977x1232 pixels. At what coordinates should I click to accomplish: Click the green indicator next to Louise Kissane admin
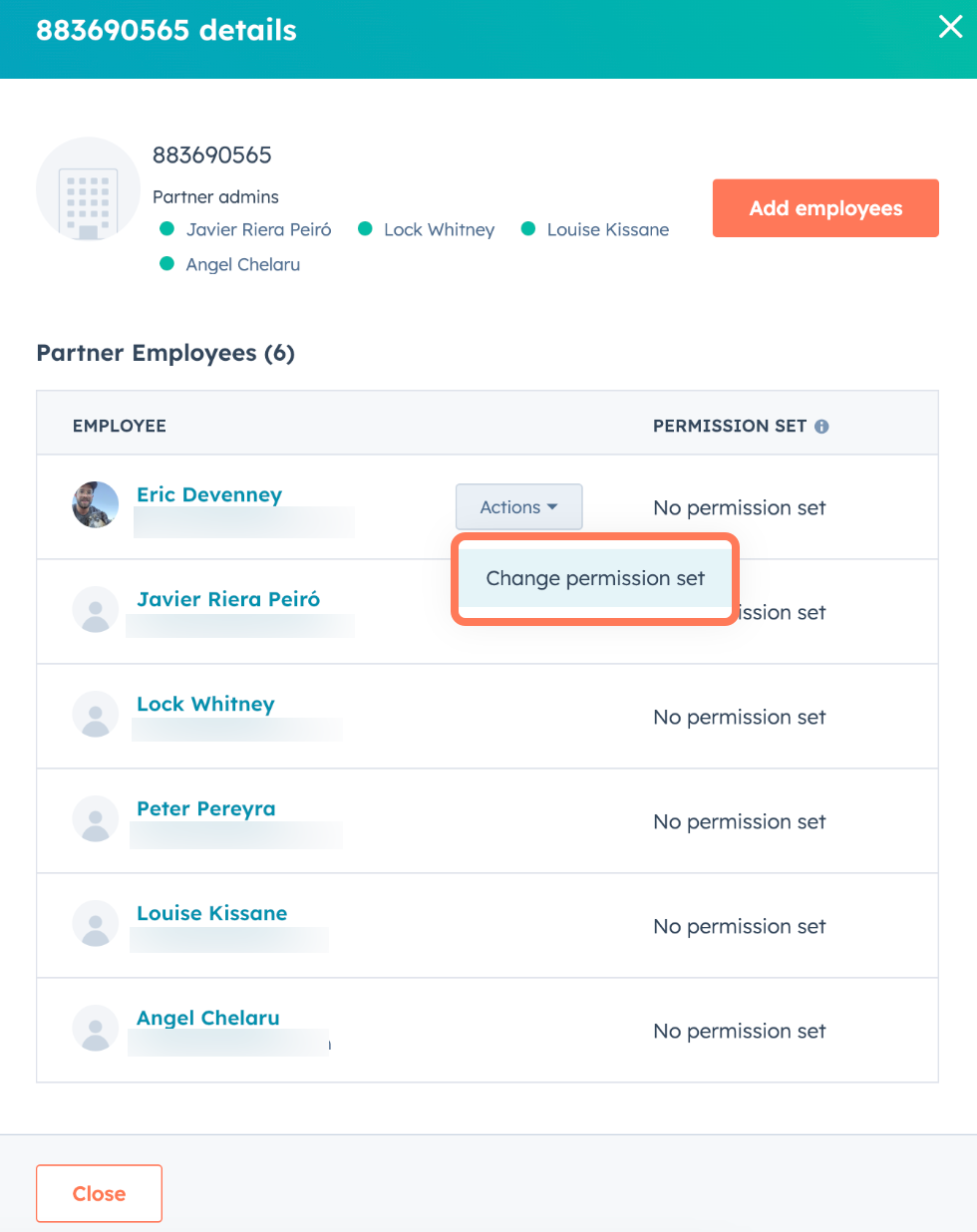coord(527,228)
